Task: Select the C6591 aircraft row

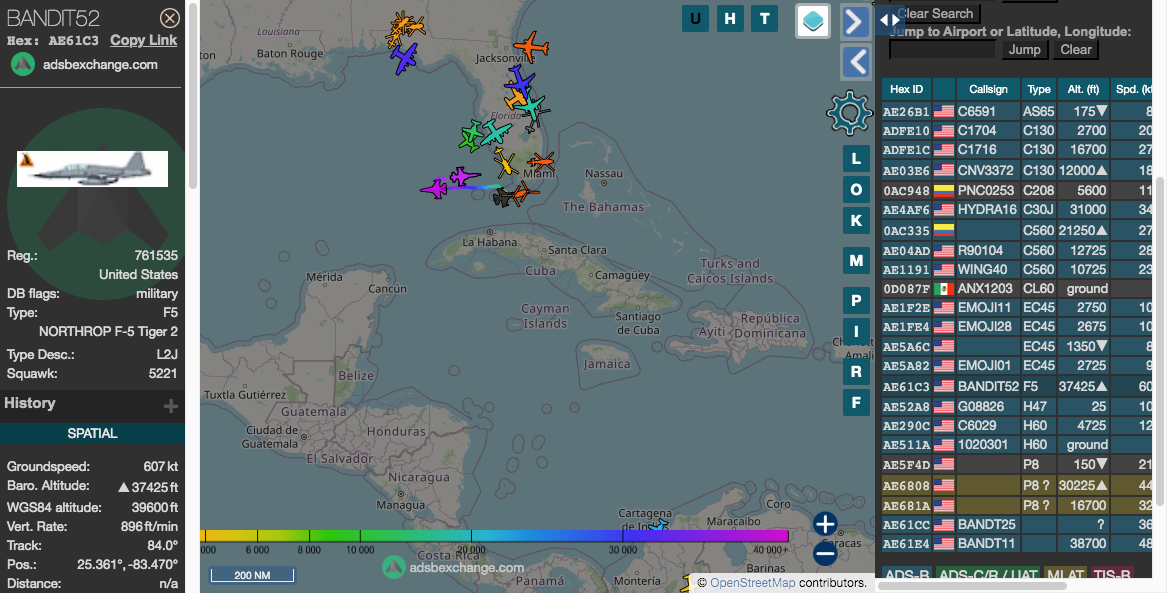Action: coord(1017,112)
